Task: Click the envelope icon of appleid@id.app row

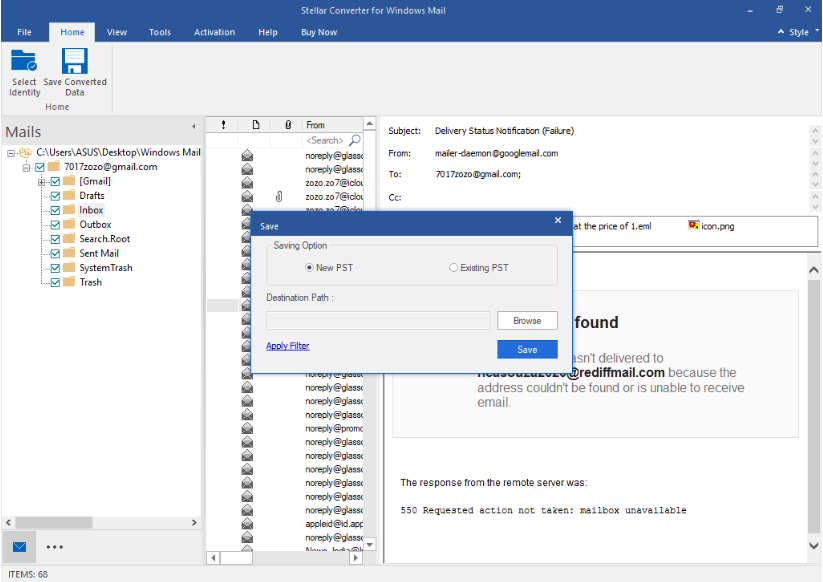Action: point(247,524)
